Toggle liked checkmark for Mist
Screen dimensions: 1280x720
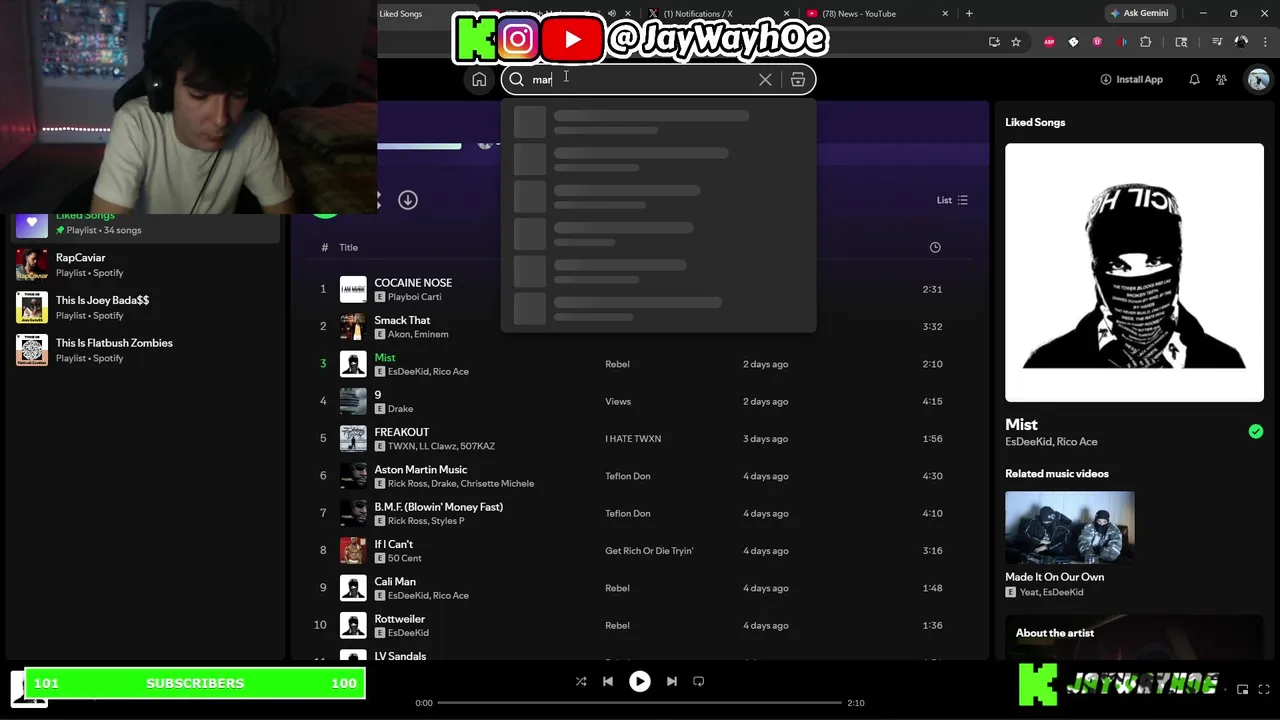tap(1256, 432)
